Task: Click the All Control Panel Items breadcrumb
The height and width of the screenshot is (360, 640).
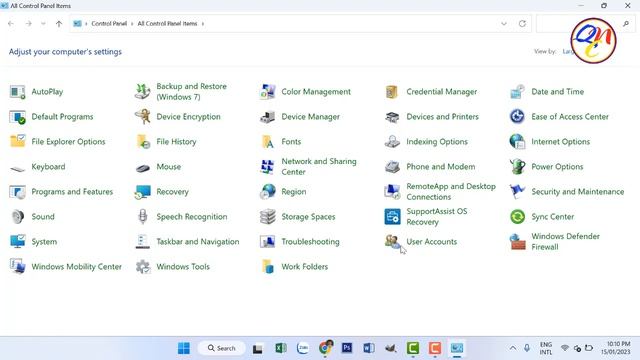Action: click(167, 24)
